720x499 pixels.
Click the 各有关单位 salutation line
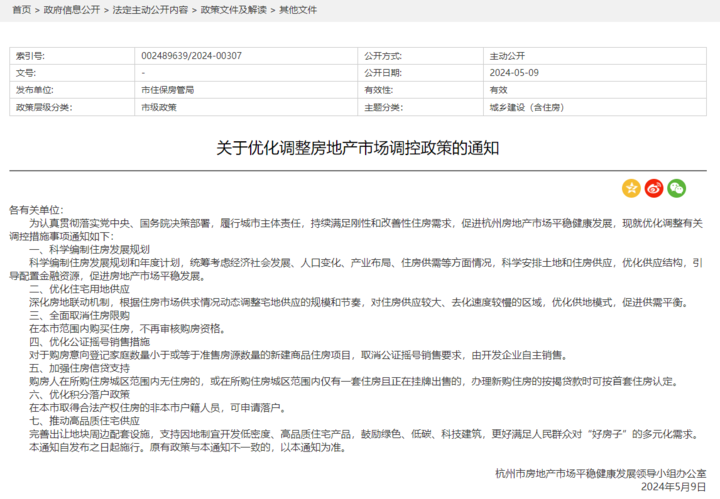point(37,210)
